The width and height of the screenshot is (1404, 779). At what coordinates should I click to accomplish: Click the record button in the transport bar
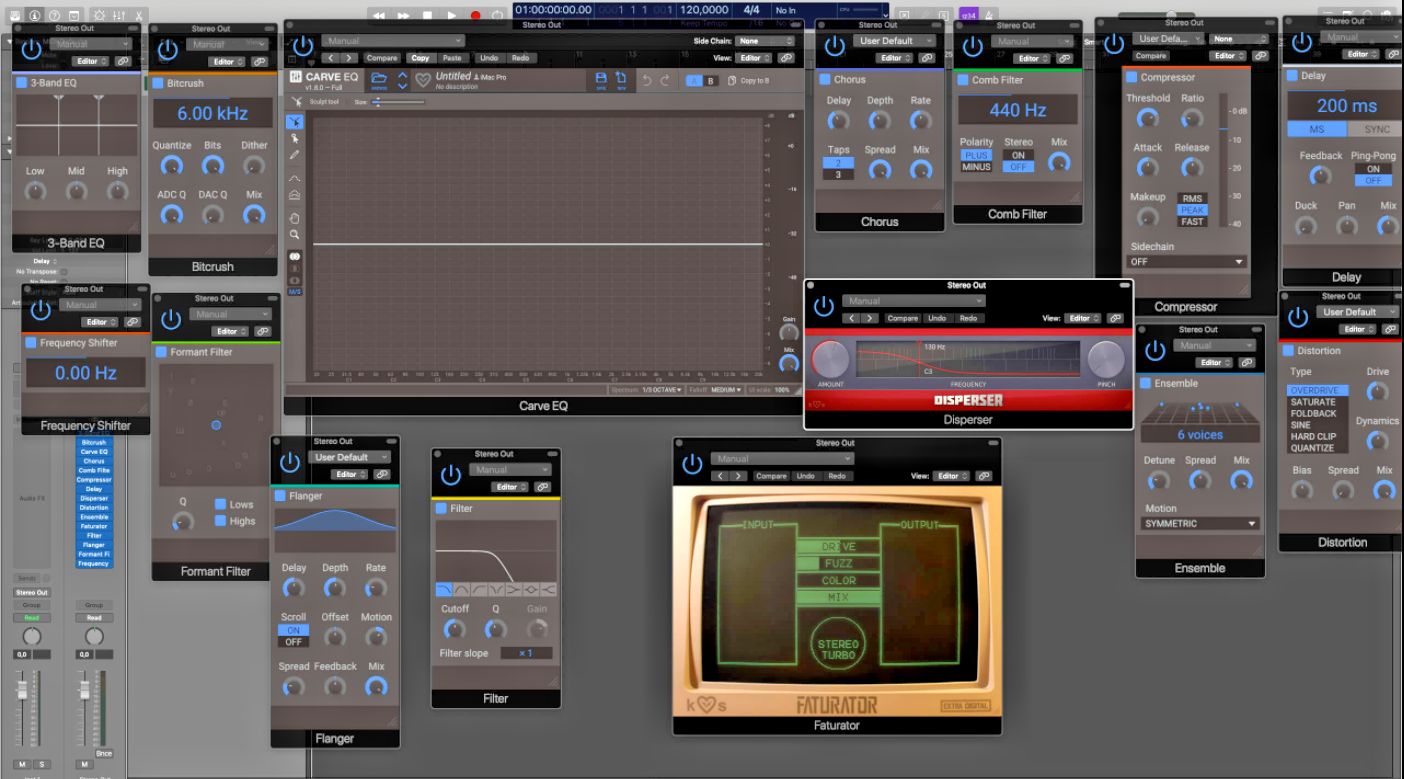(477, 15)
